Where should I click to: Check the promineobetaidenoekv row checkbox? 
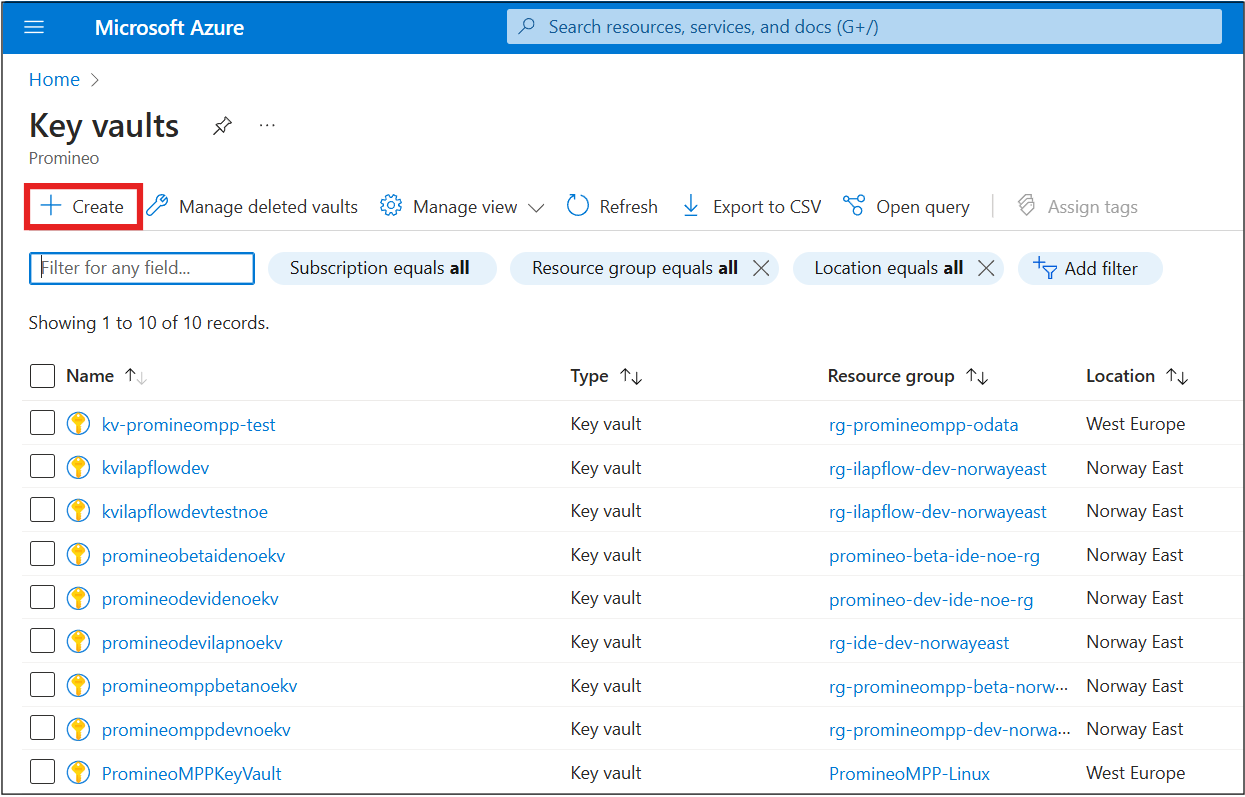coord(42,555)
